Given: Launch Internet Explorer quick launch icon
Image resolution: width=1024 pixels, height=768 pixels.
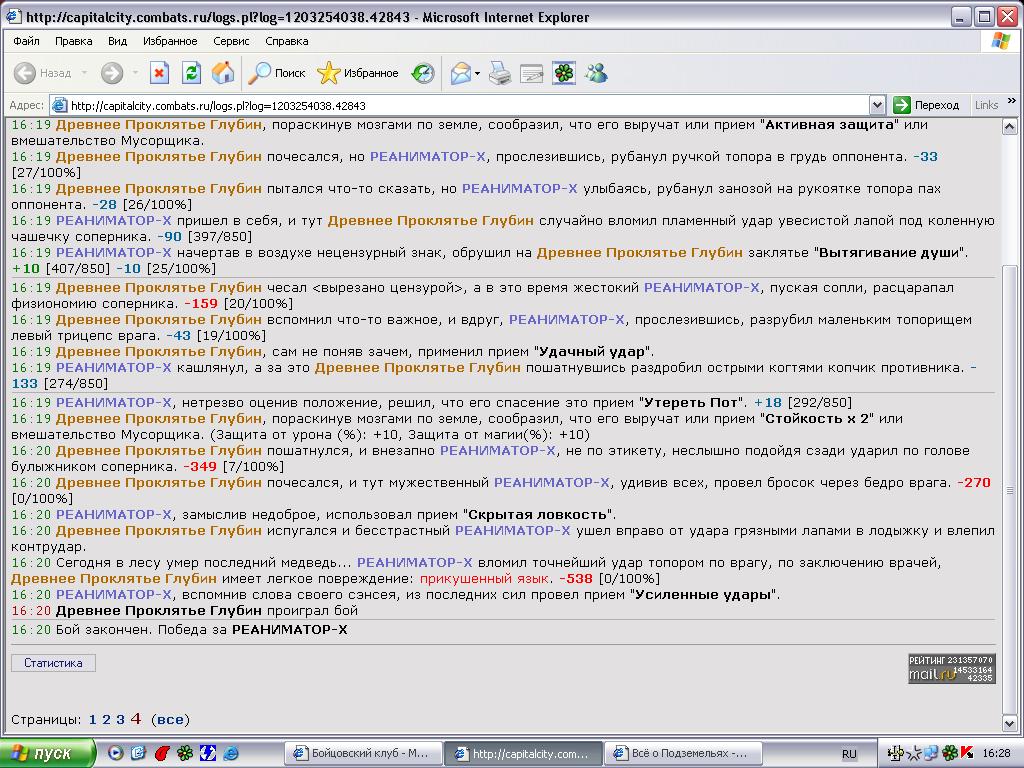Looking at the screenshot, I should [231, 753].
